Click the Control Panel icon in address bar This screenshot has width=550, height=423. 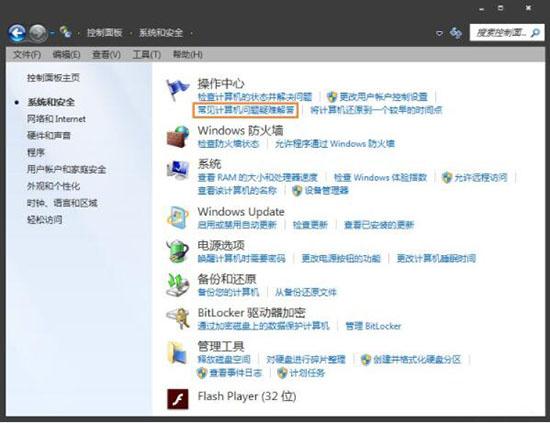66,33
